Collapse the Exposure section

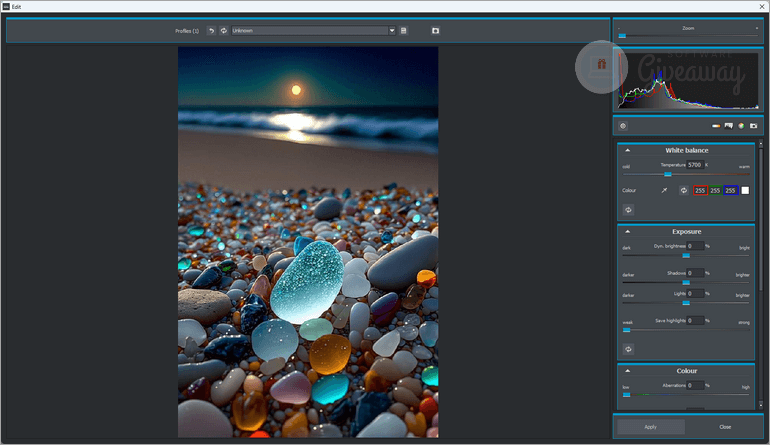point(627,232)
